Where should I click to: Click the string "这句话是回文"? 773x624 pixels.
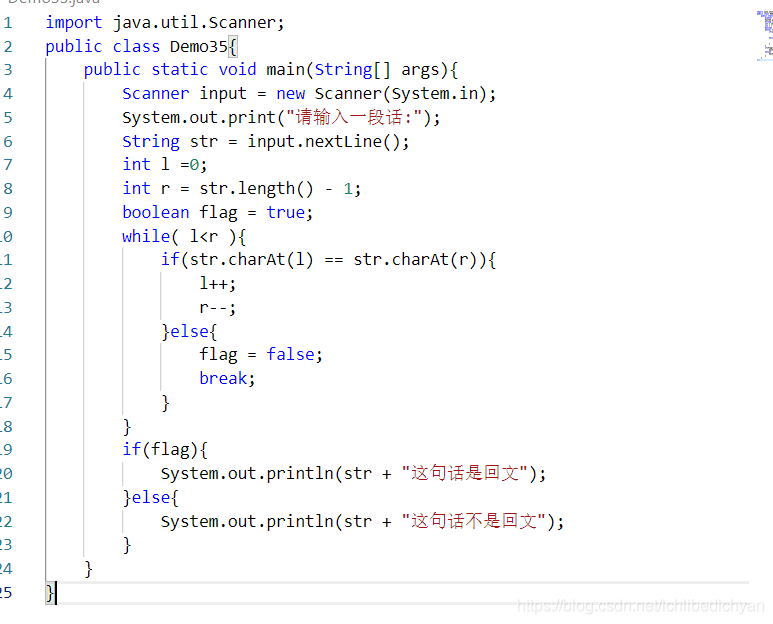pos(465,473)
